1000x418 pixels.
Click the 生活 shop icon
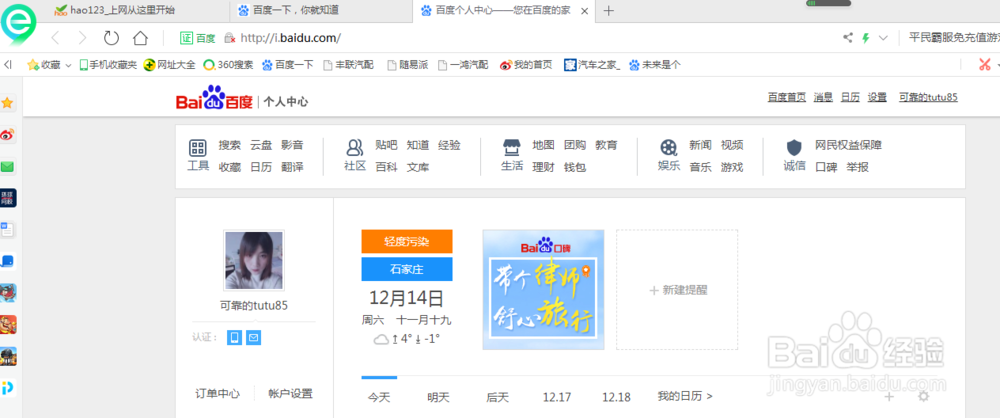(511, 148)
